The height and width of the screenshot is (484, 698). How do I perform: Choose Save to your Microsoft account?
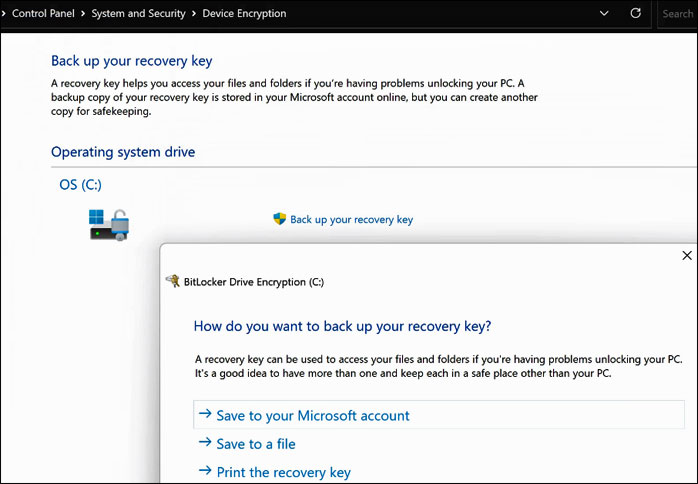[439, 415]
